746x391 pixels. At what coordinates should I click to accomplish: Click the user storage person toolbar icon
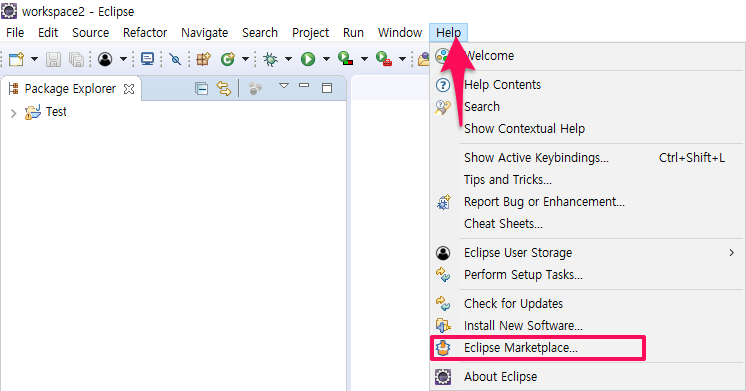coord(105,59)
